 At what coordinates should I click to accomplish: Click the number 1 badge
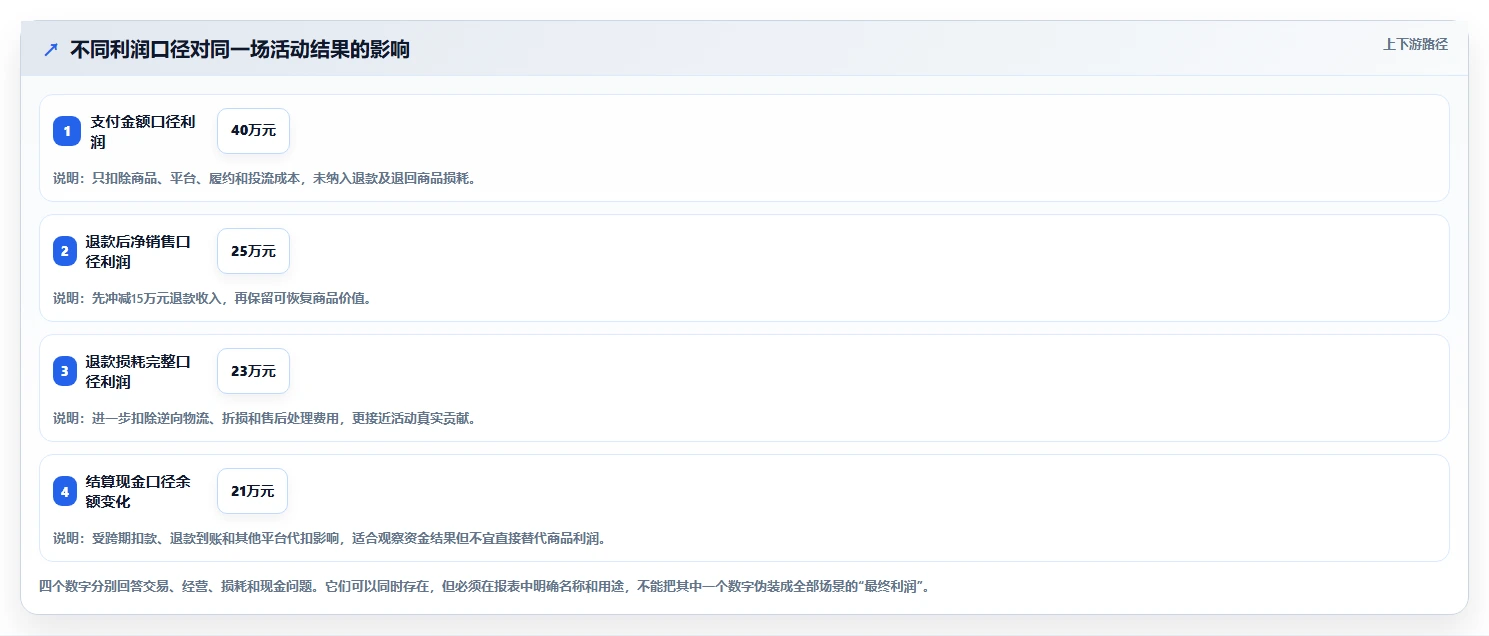67,131
